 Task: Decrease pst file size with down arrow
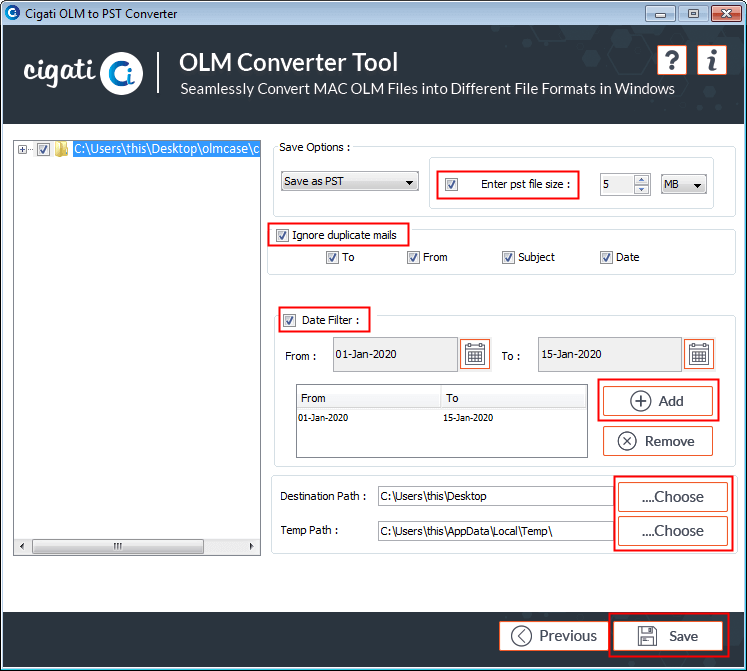pyautogui.click(x=642, y=189)
